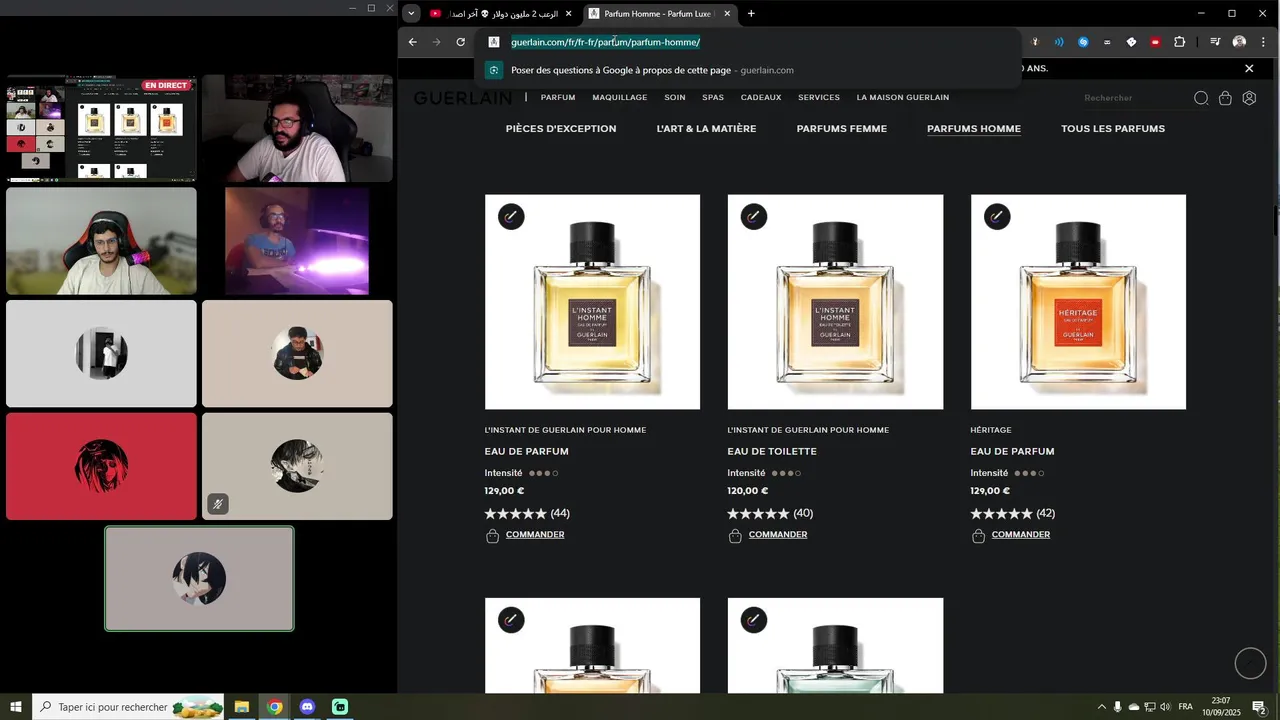Viewport: 1280px width, 720px height.
Task: Open the 44 reviews star rating
Action: tap(527, 514)
